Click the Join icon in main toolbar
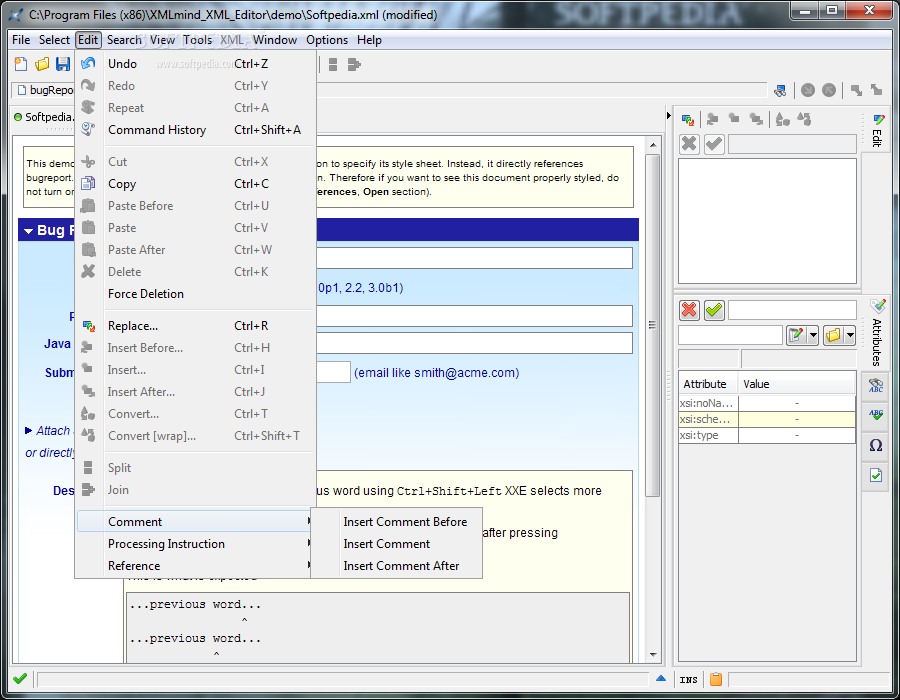The width and height of the screenshot is (900, 700). coord(354,65)
